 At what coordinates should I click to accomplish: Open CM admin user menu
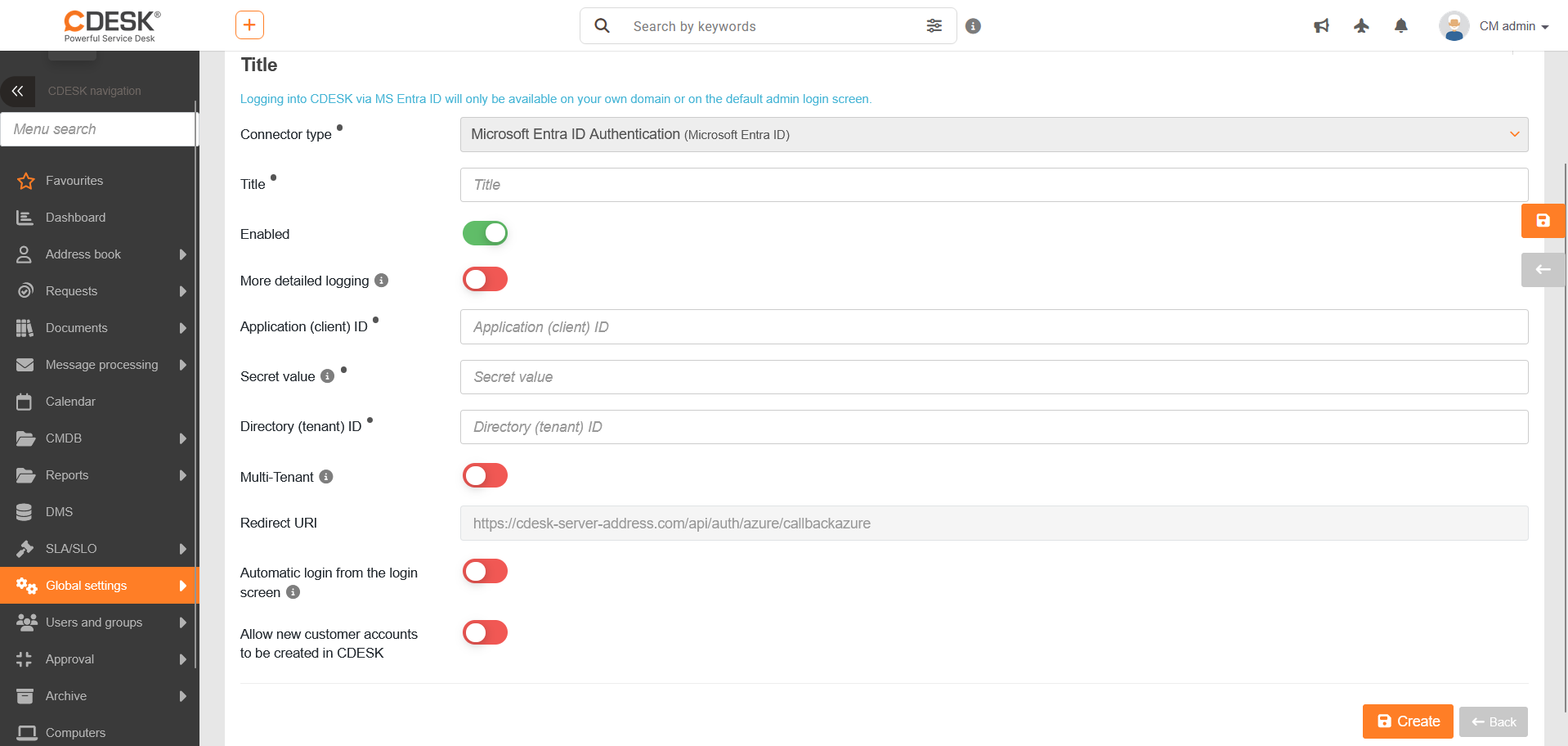pyautogui.click(x=1514, y=26)
